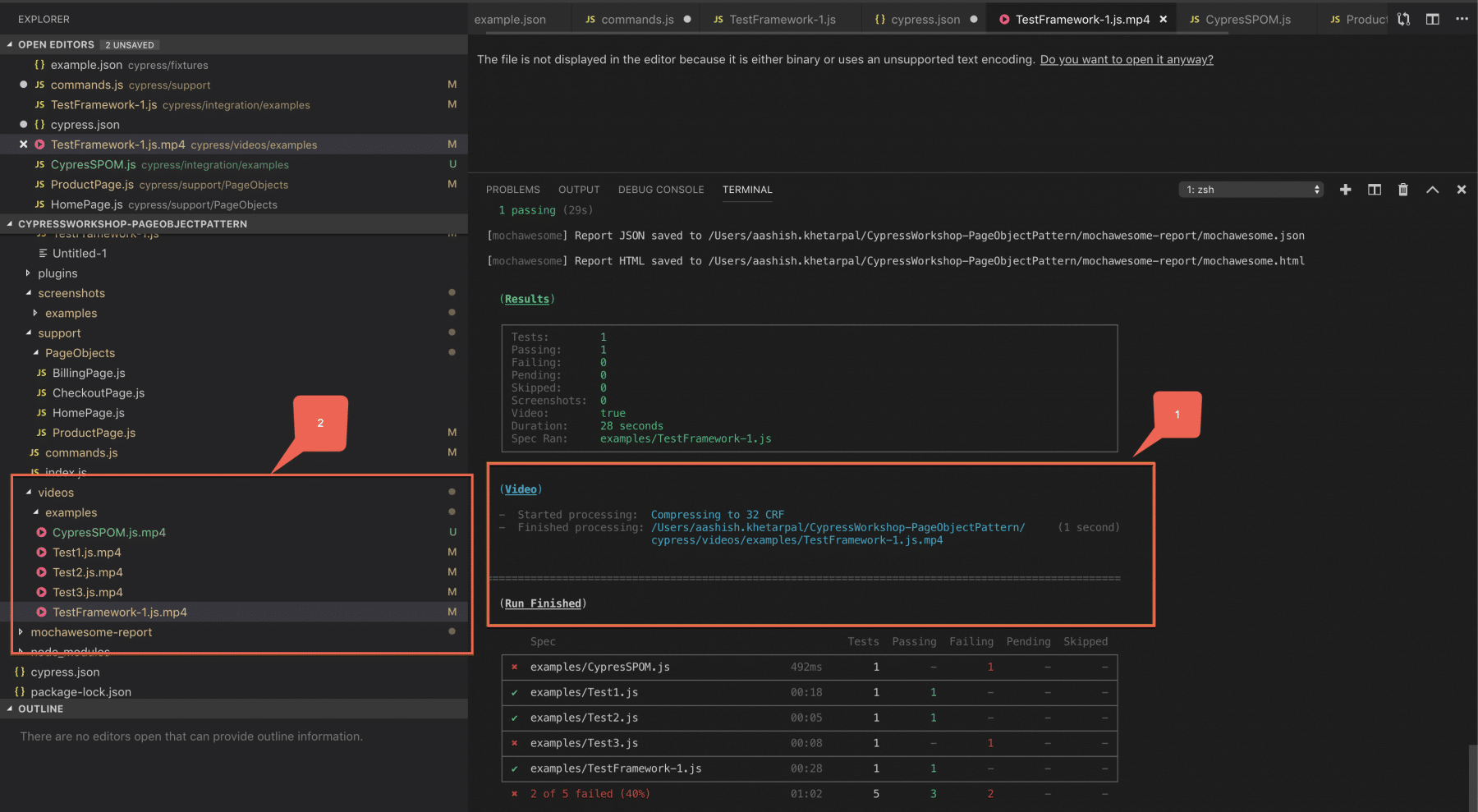Open the commands.js editor tab
This screenshot has height=812, width=1478.
pyautogui.click(x=637, y=20)
